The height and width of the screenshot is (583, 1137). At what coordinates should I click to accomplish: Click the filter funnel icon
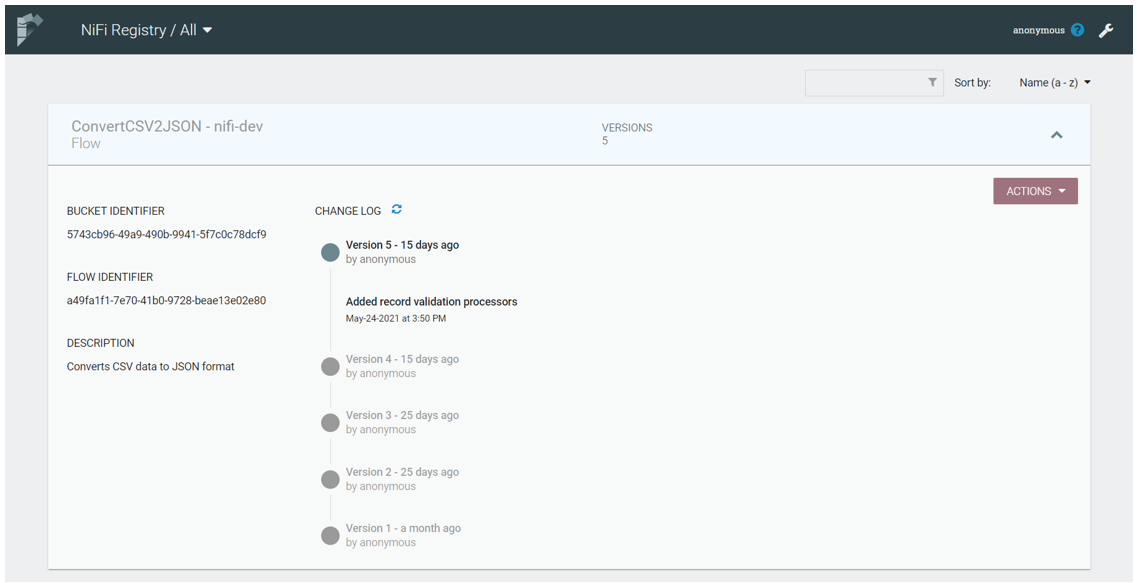(x=933, y=83)
